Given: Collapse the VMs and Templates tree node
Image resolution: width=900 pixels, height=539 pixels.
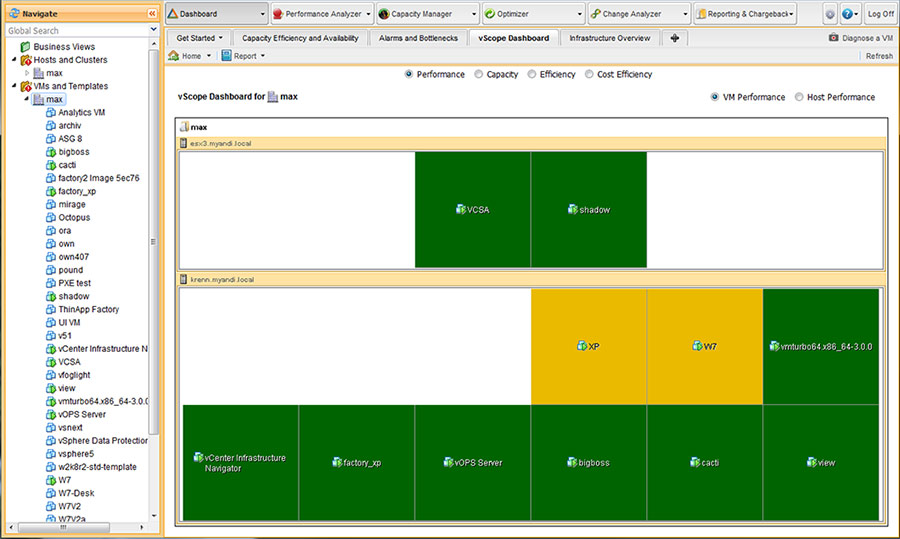Looking at the screenshot, I should pos(14,86).
